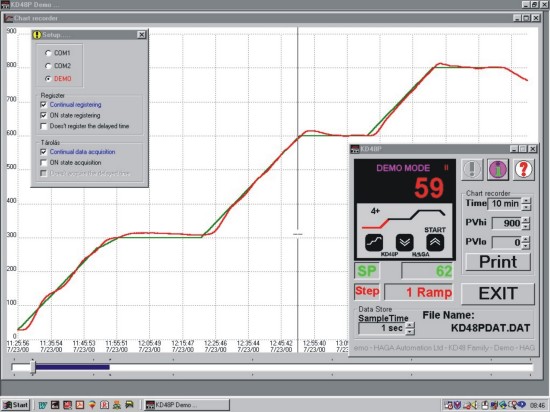Click KD48P Demo taskbar button
This screenshot has height=412, width=550.
(187, 405)
